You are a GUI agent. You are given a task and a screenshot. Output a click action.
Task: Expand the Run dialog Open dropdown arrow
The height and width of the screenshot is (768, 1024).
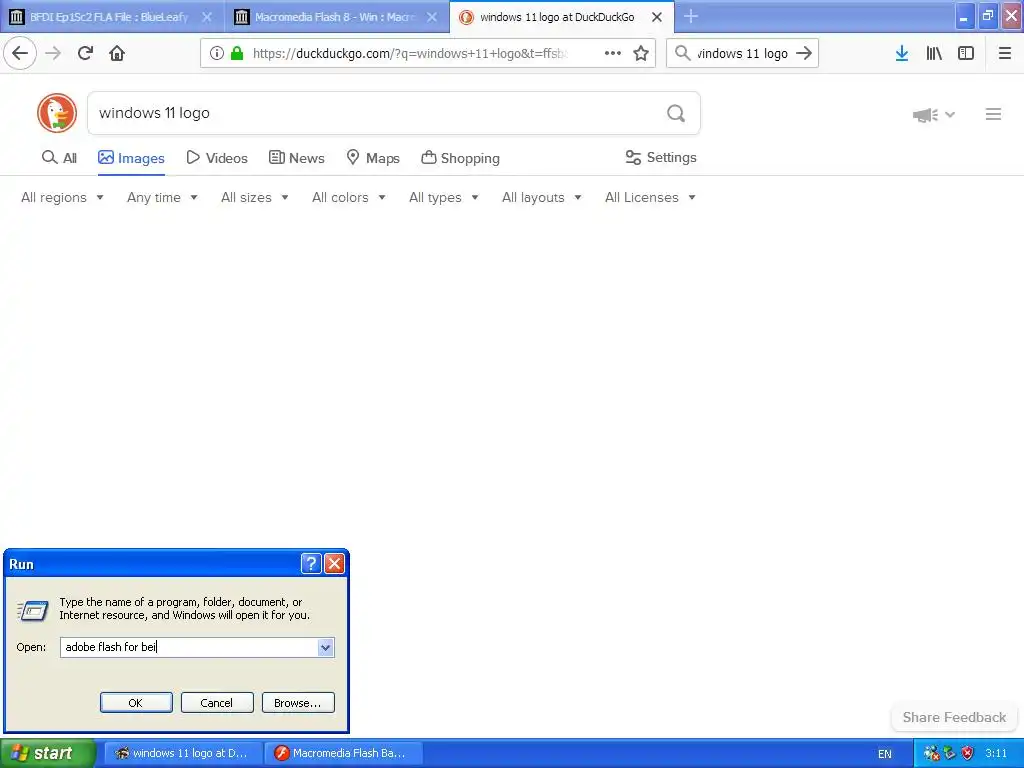coord(326,647)
